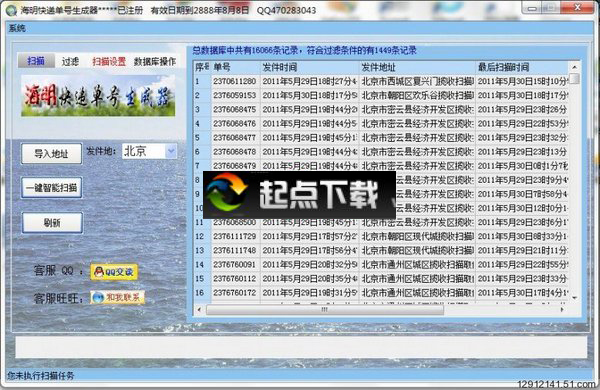Select tracking number 2376068477

(235, 137)
